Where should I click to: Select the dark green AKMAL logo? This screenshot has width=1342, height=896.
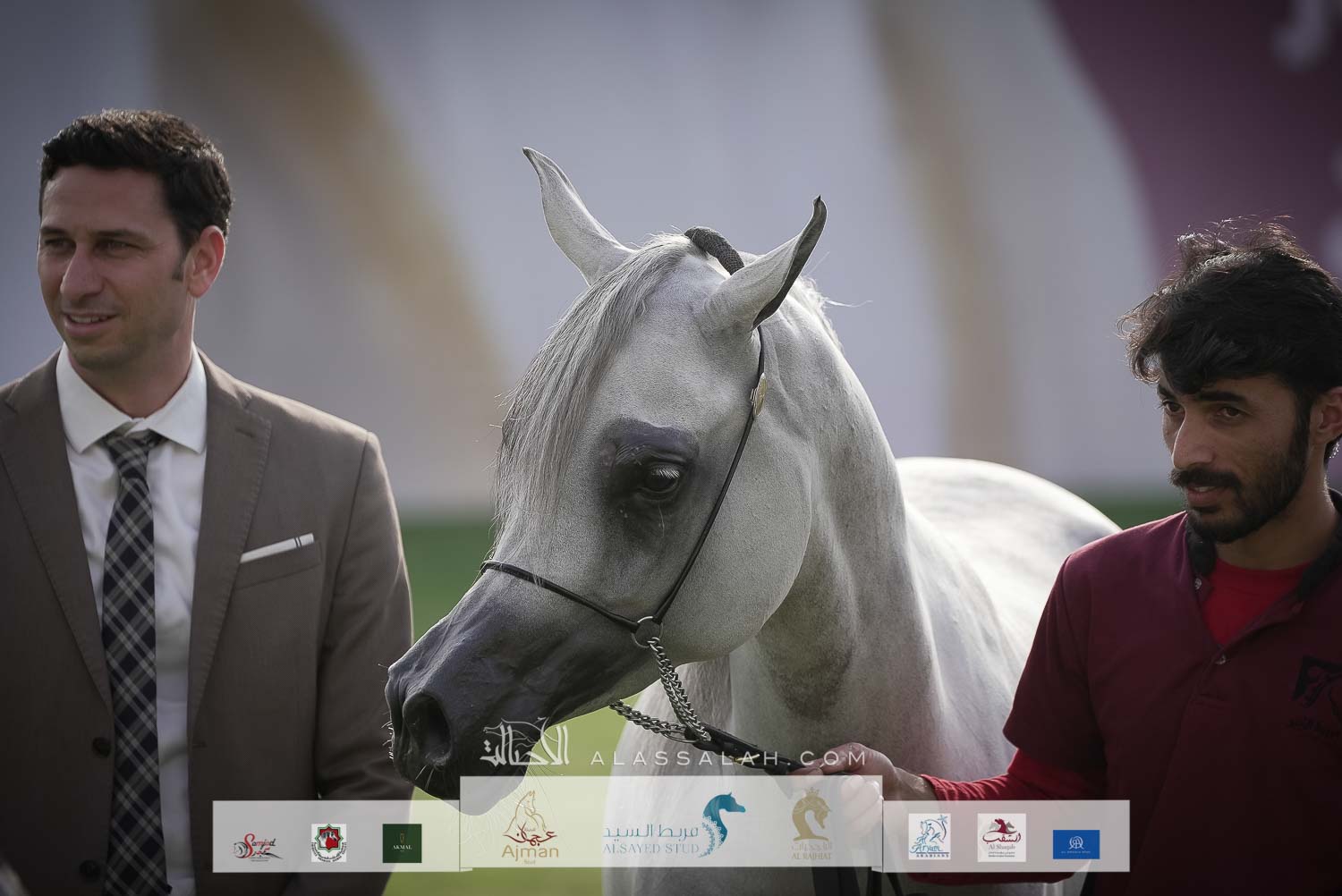(x=402, y=843)
